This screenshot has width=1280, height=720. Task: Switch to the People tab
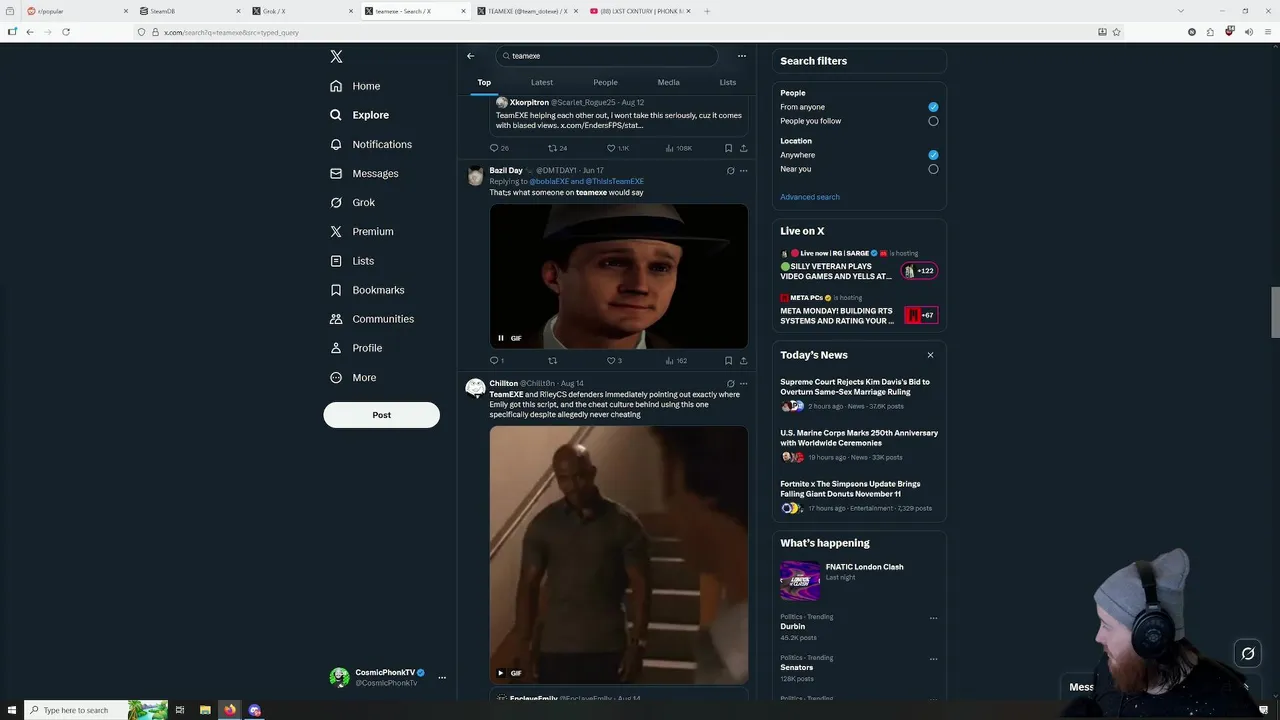coord(605,82)
